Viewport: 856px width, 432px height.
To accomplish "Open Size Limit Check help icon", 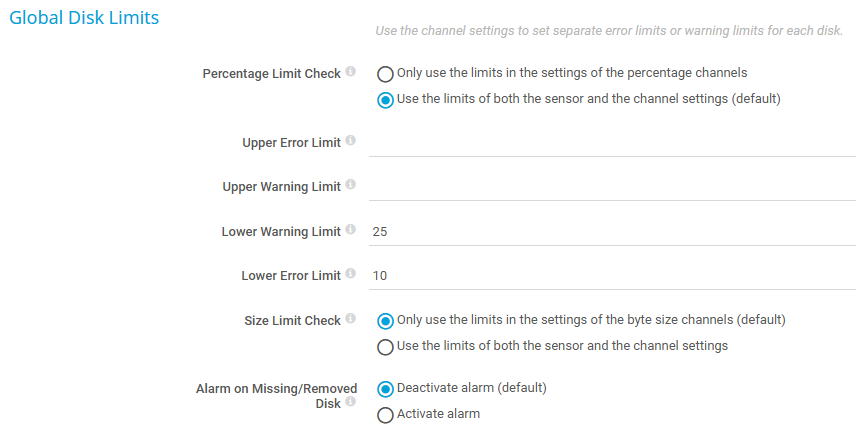I will (350, 320).
